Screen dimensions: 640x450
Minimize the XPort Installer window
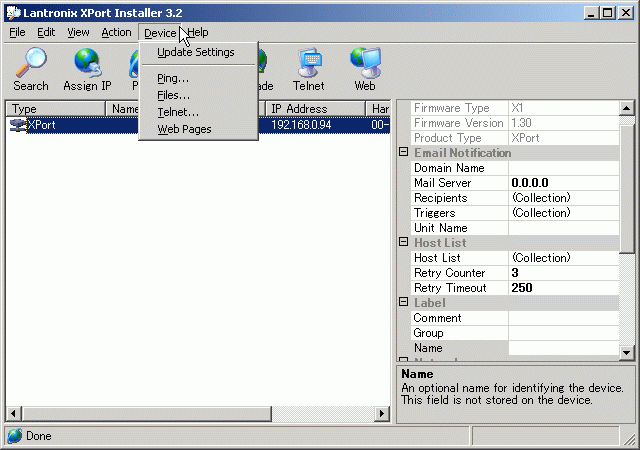591,13
